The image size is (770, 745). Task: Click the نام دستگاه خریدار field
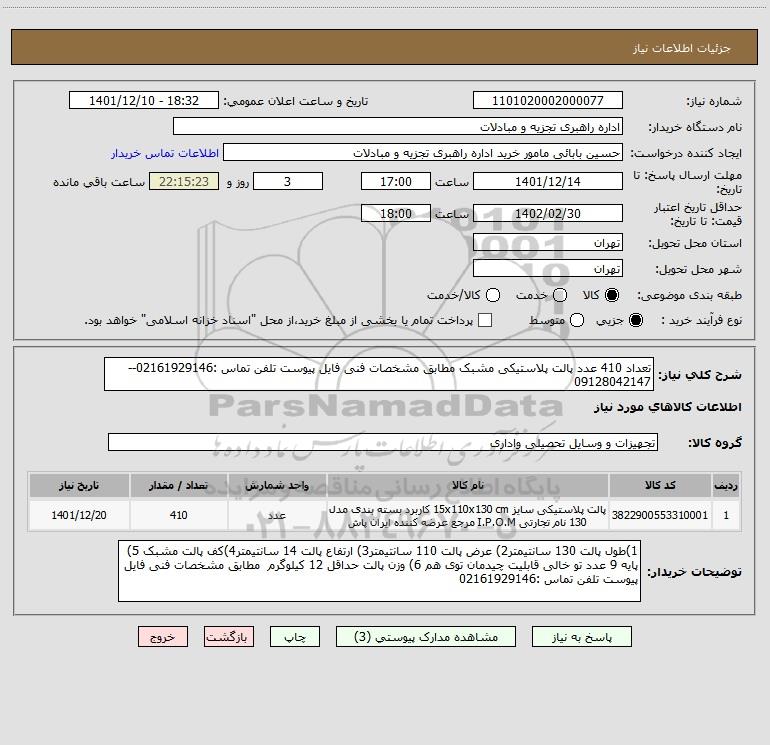point(398,127)
